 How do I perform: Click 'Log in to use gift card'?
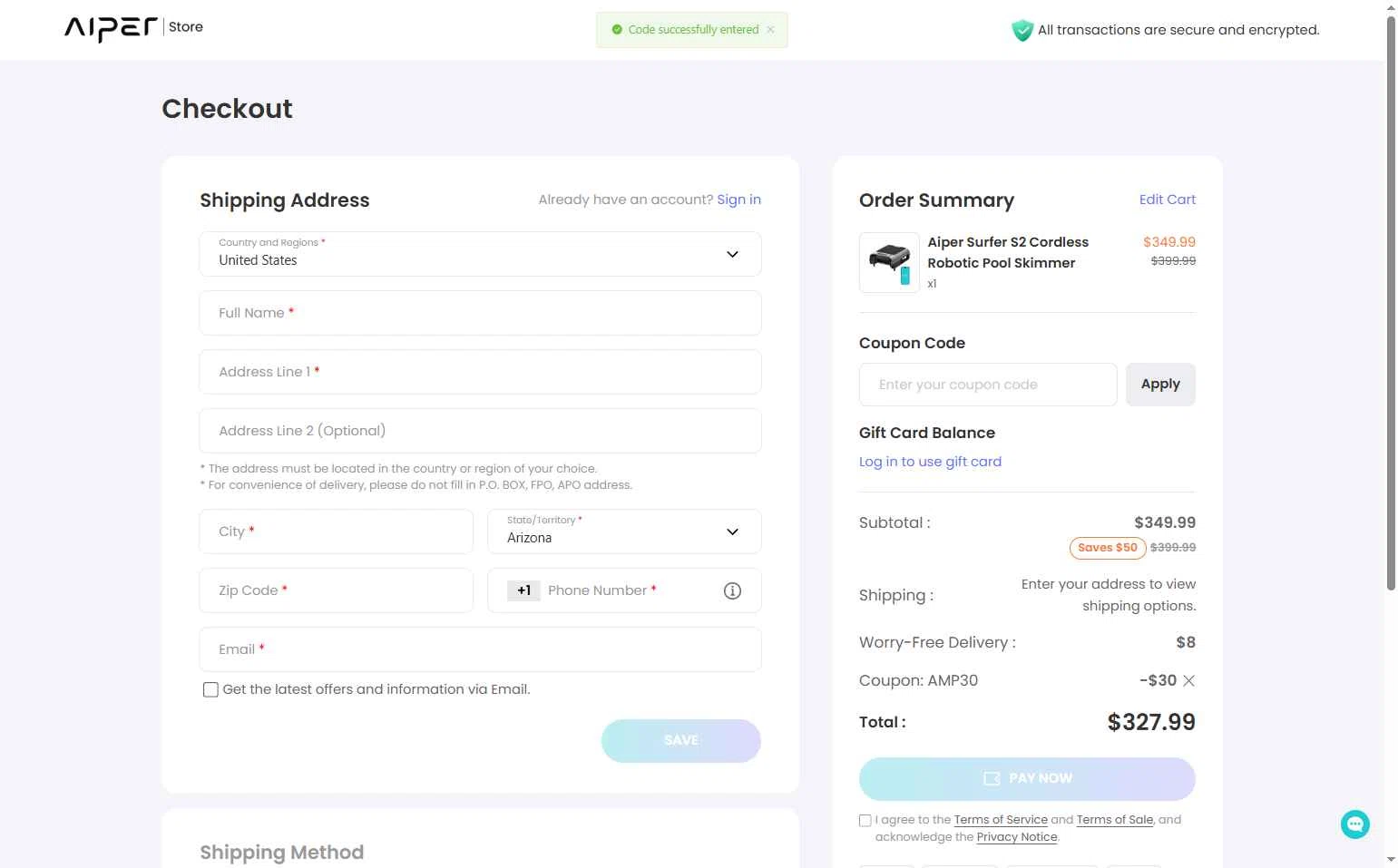pos(930,462)
